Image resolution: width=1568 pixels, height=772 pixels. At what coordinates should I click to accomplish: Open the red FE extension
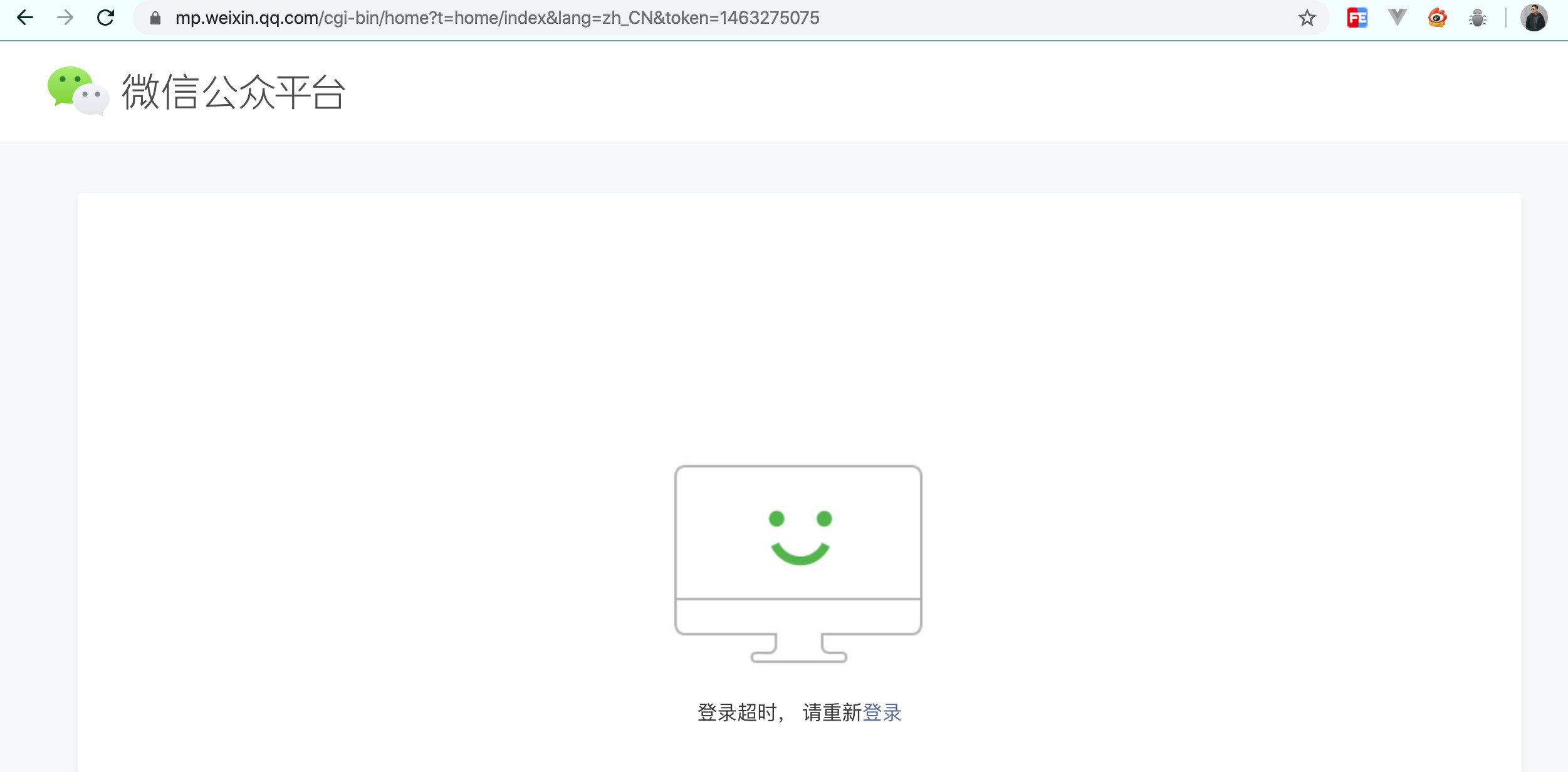[x=1357, y=18]
